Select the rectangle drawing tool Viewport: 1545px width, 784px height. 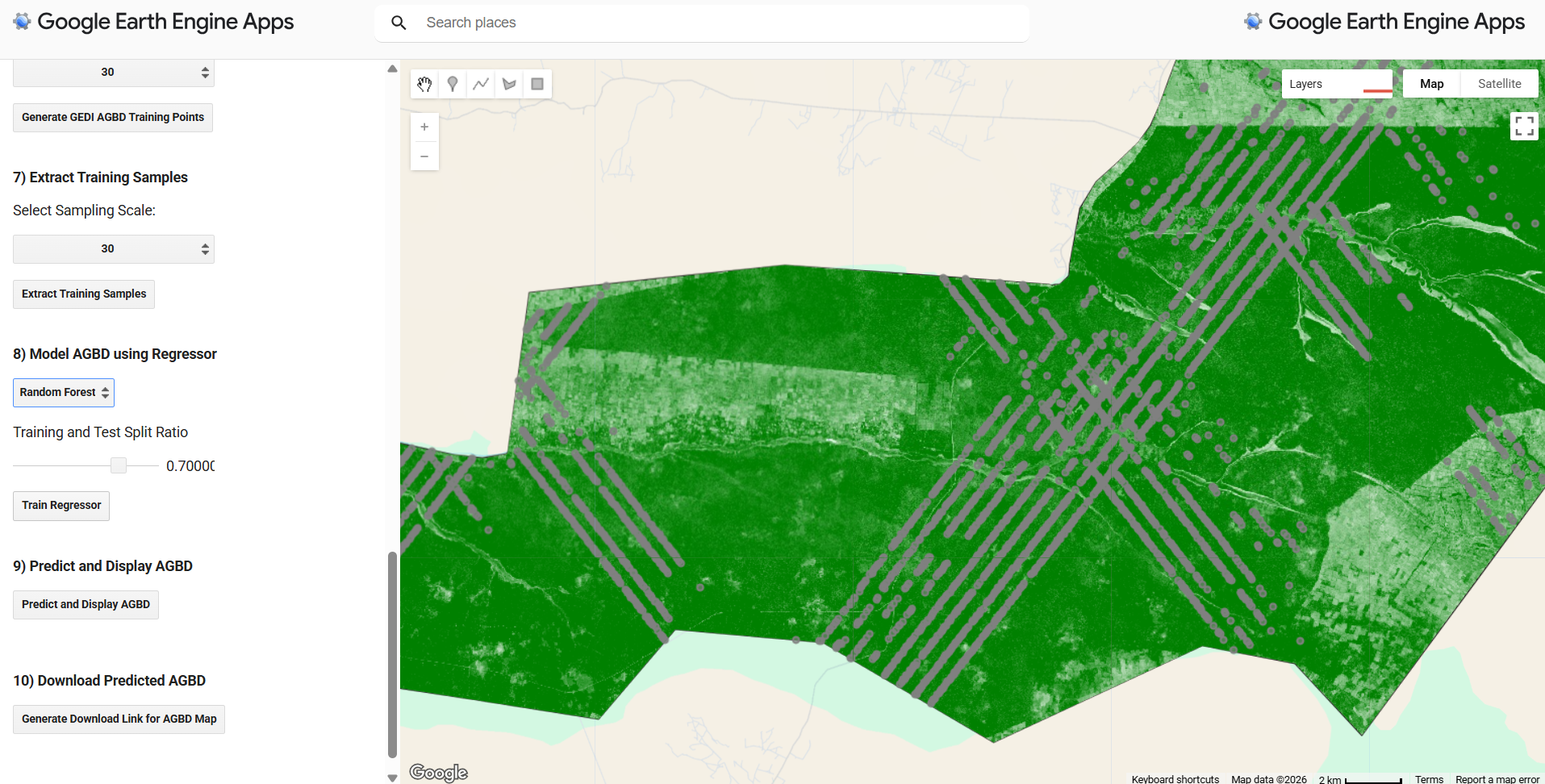click(x=537, y=83)
